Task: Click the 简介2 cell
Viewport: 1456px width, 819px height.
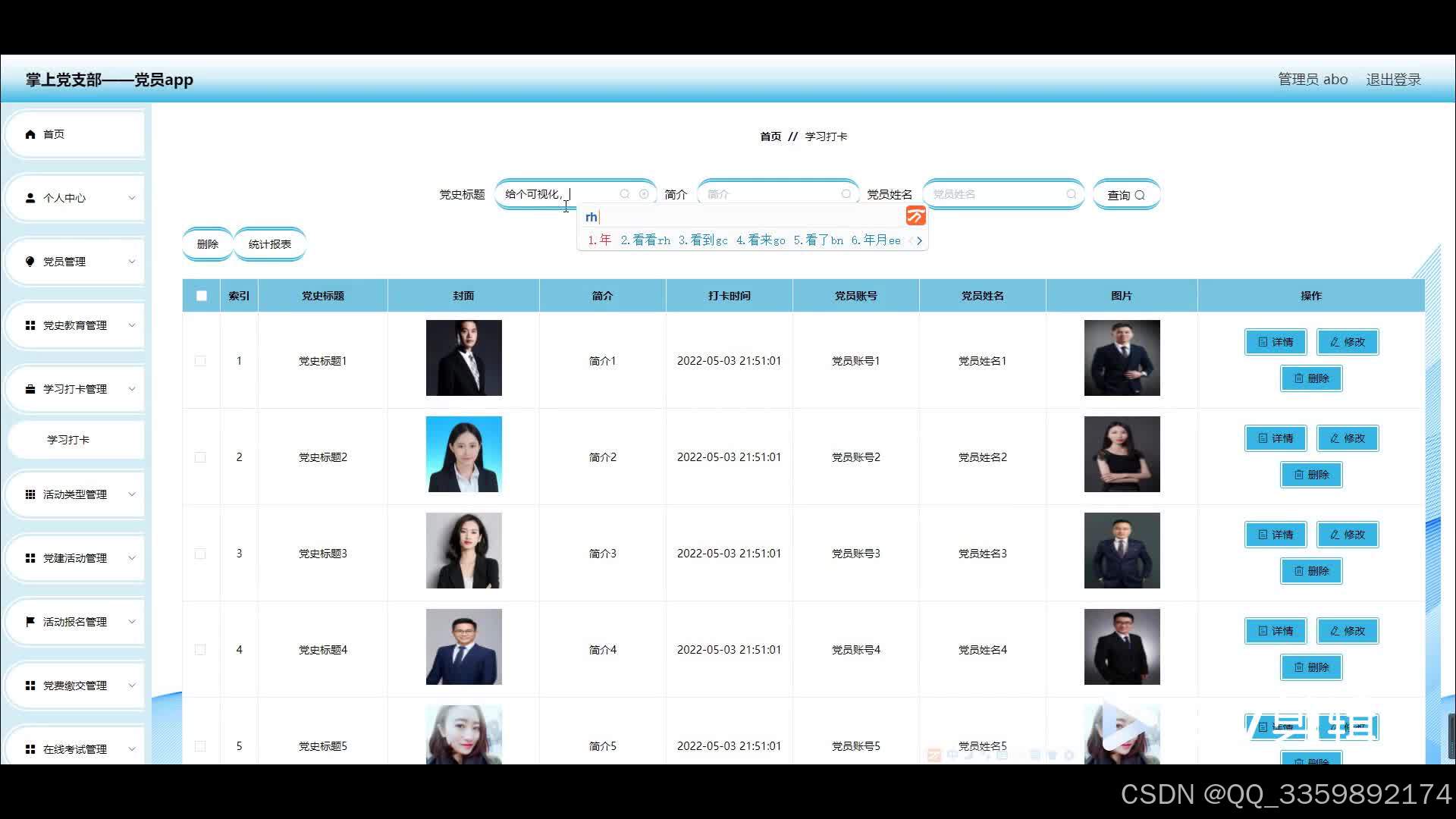Action: tap(602, 457)
